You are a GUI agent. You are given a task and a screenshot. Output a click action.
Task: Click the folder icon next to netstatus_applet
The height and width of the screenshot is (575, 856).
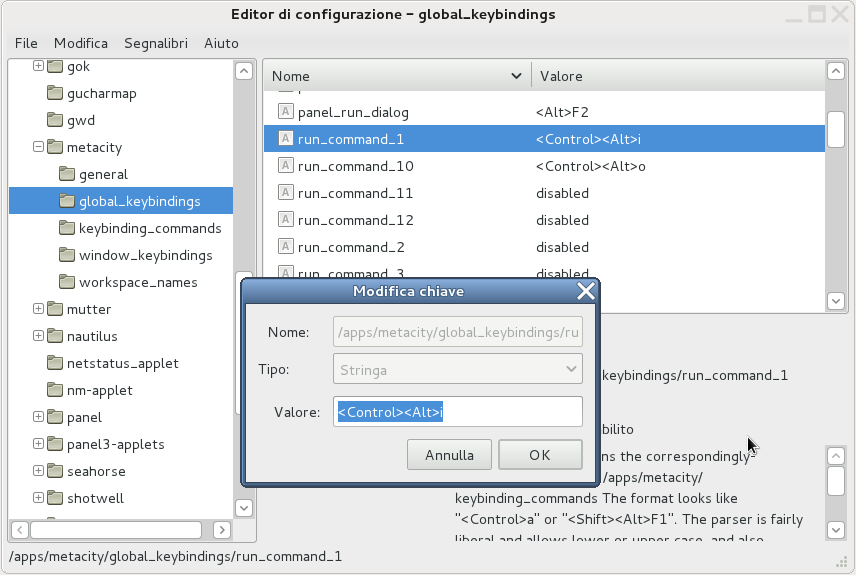click(55, 363)
